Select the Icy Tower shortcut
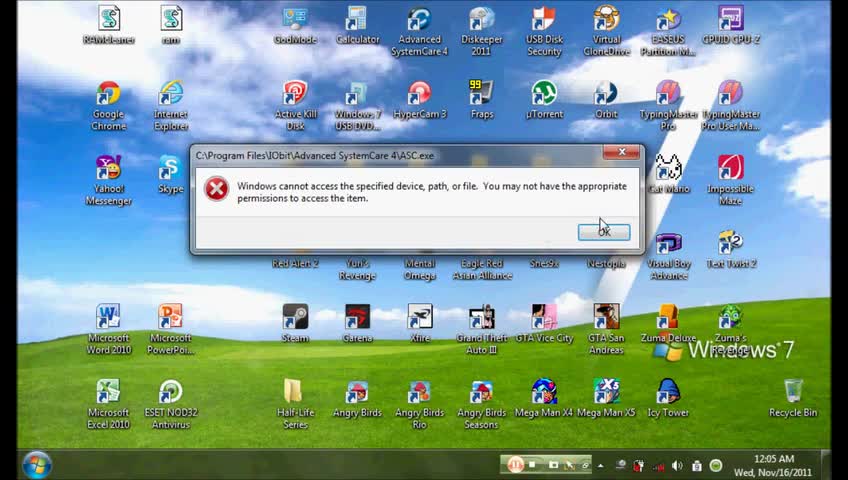 click(x=668, y=398)
